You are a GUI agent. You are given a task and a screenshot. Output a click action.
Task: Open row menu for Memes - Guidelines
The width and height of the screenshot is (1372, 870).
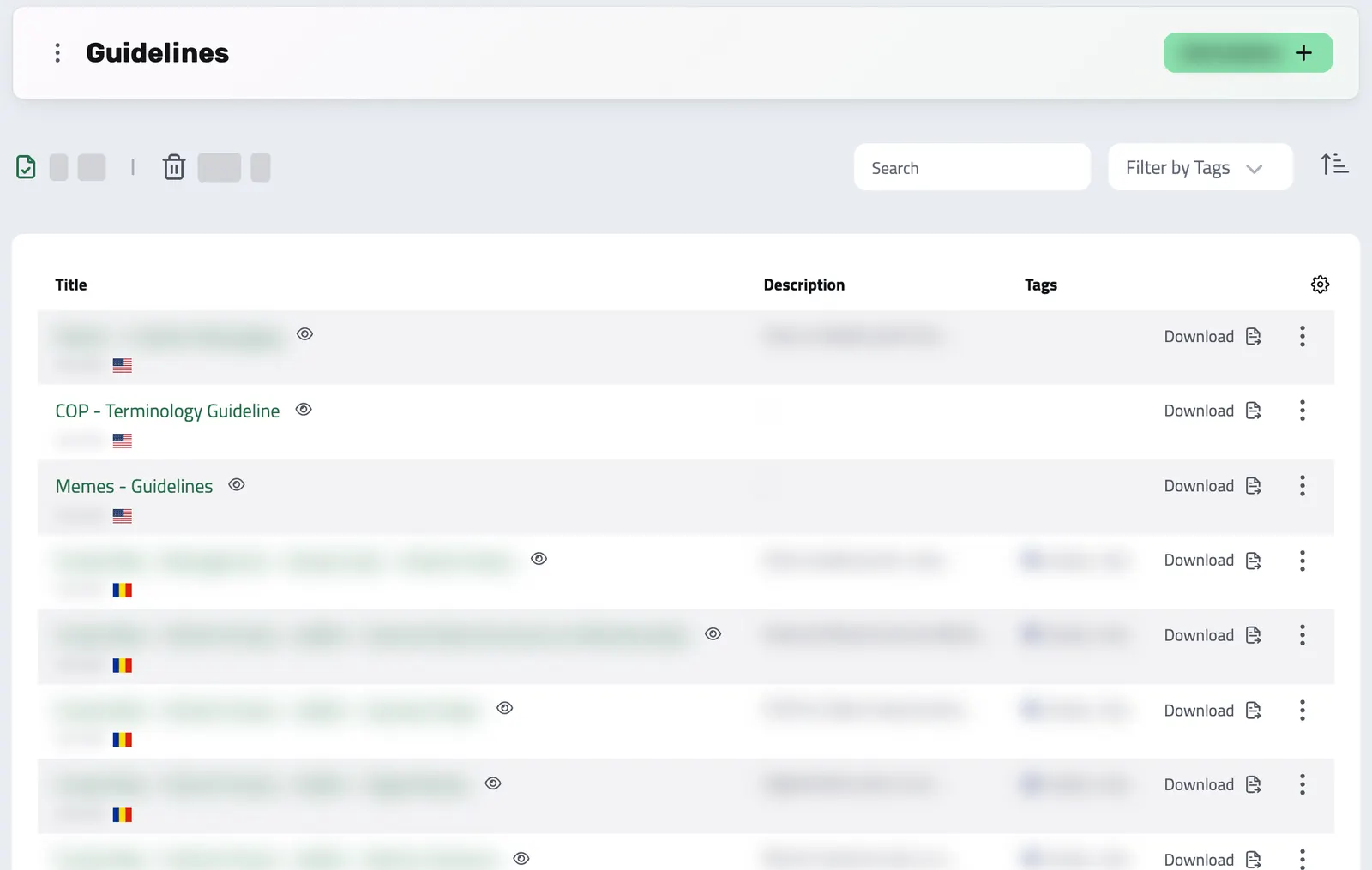click(x=1302, y=486)
